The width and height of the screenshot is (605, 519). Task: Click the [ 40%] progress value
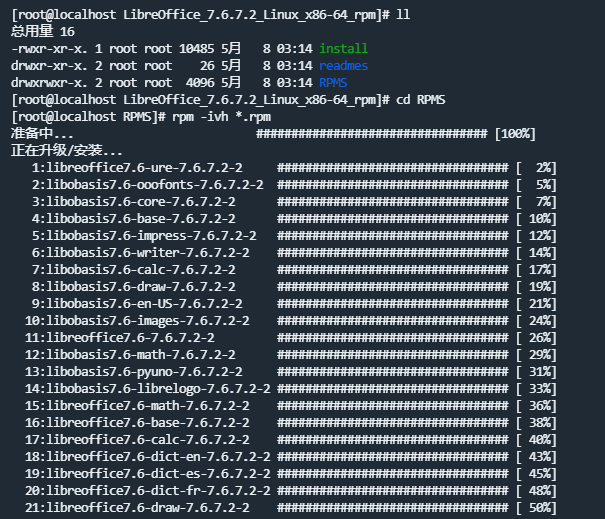click(536, 439)
